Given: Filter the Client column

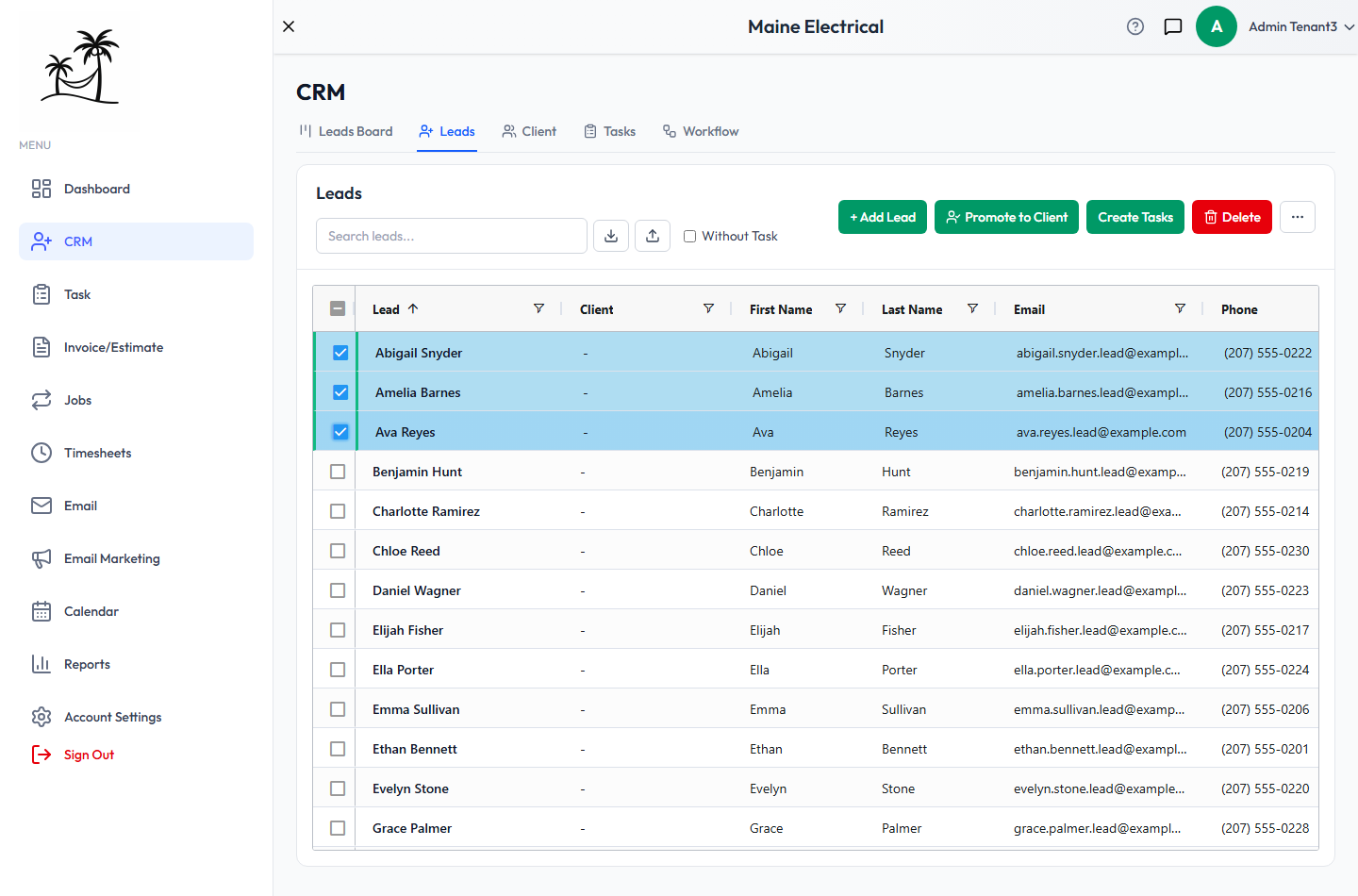Looking at the screenshot, I should (708, 308).
